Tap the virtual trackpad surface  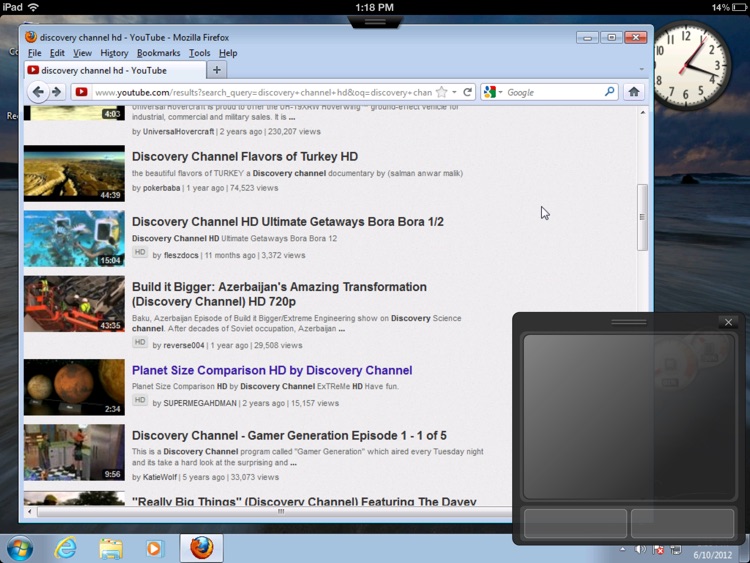click(629, 417)
